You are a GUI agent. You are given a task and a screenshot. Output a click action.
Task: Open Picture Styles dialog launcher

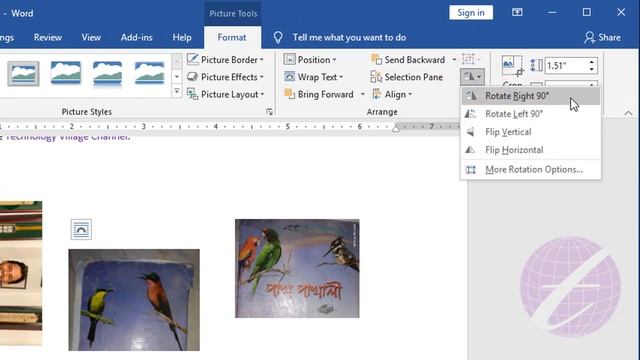tap(269, 112)
